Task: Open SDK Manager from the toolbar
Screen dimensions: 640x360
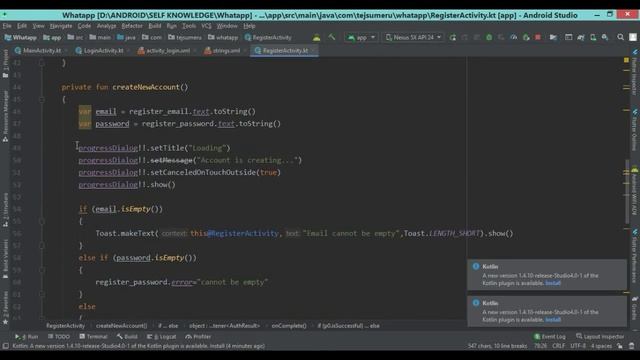Action: (x=605, y=38)
